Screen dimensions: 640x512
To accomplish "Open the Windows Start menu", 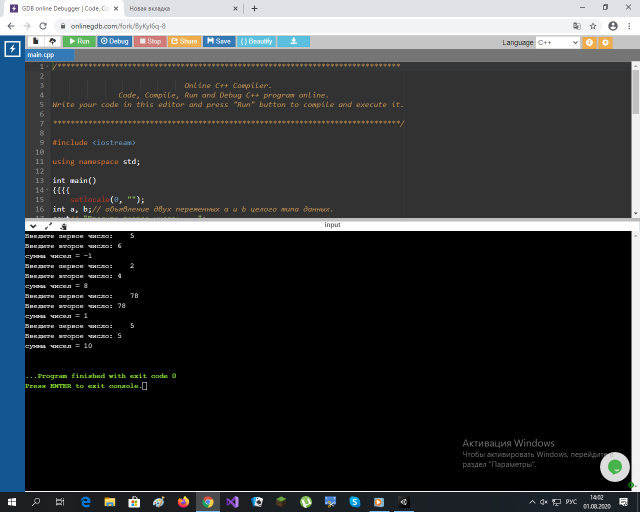I will click(x=12, y=502).
